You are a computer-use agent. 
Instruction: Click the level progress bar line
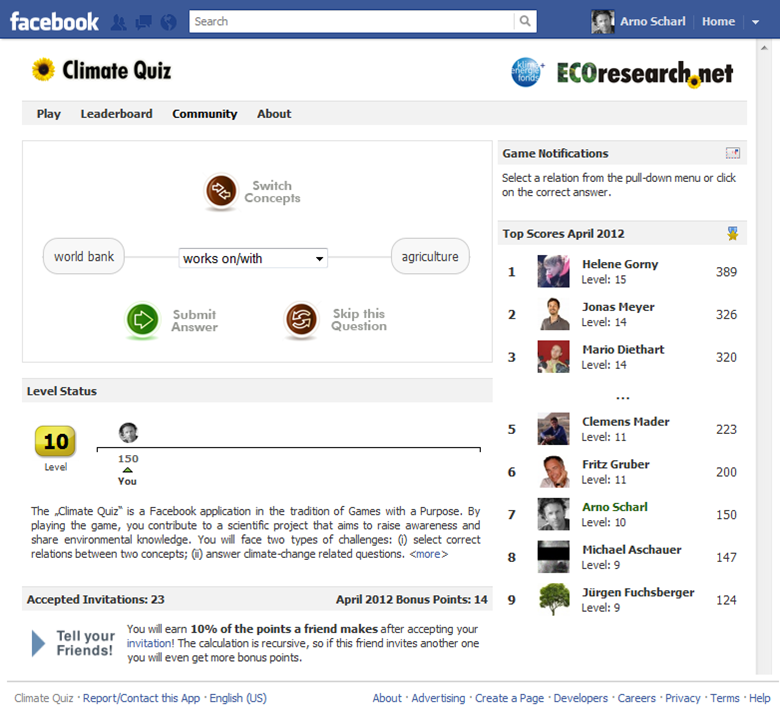pyautogui.click(x=289, y=448)
